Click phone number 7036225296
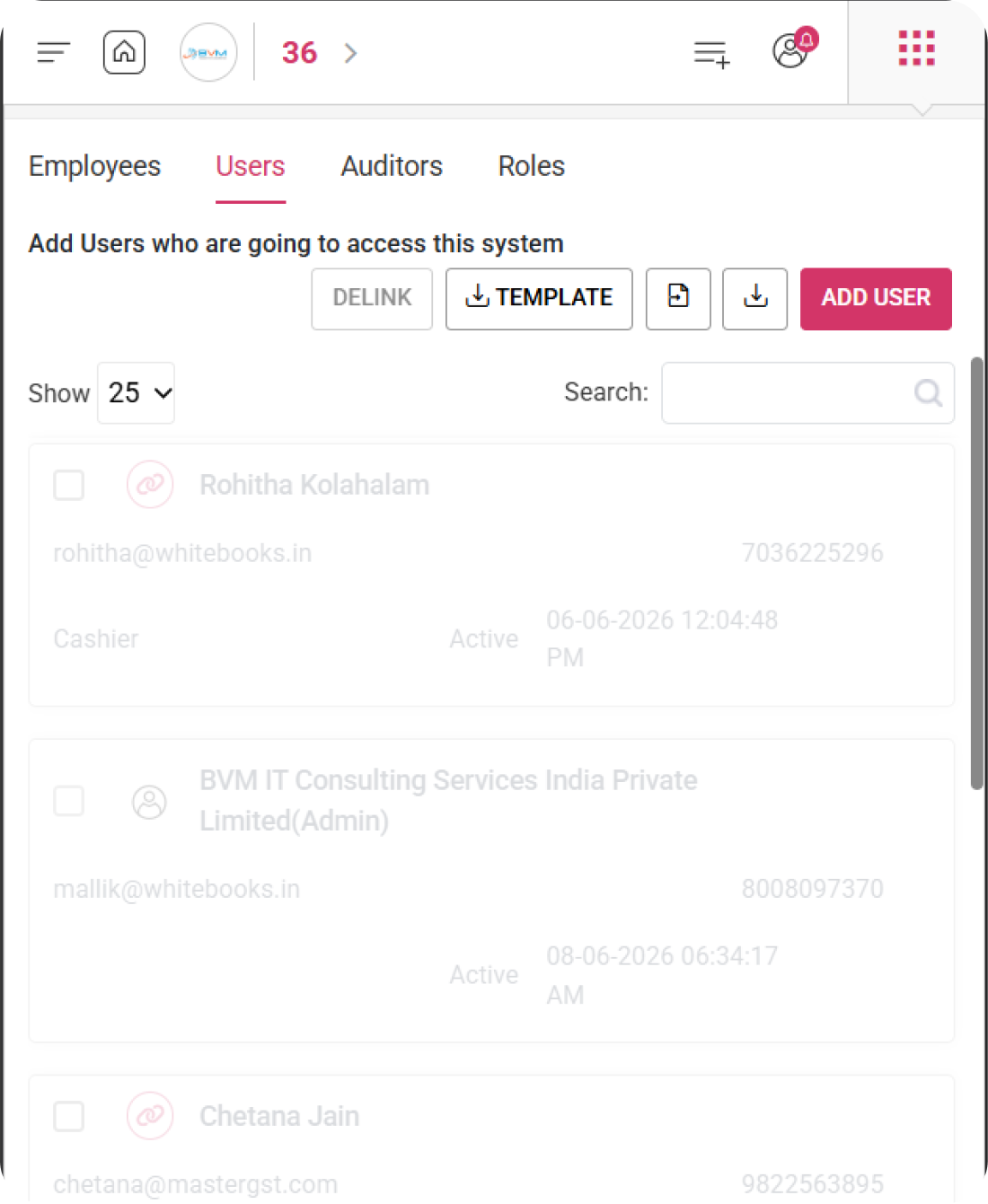 coord(812,553)
